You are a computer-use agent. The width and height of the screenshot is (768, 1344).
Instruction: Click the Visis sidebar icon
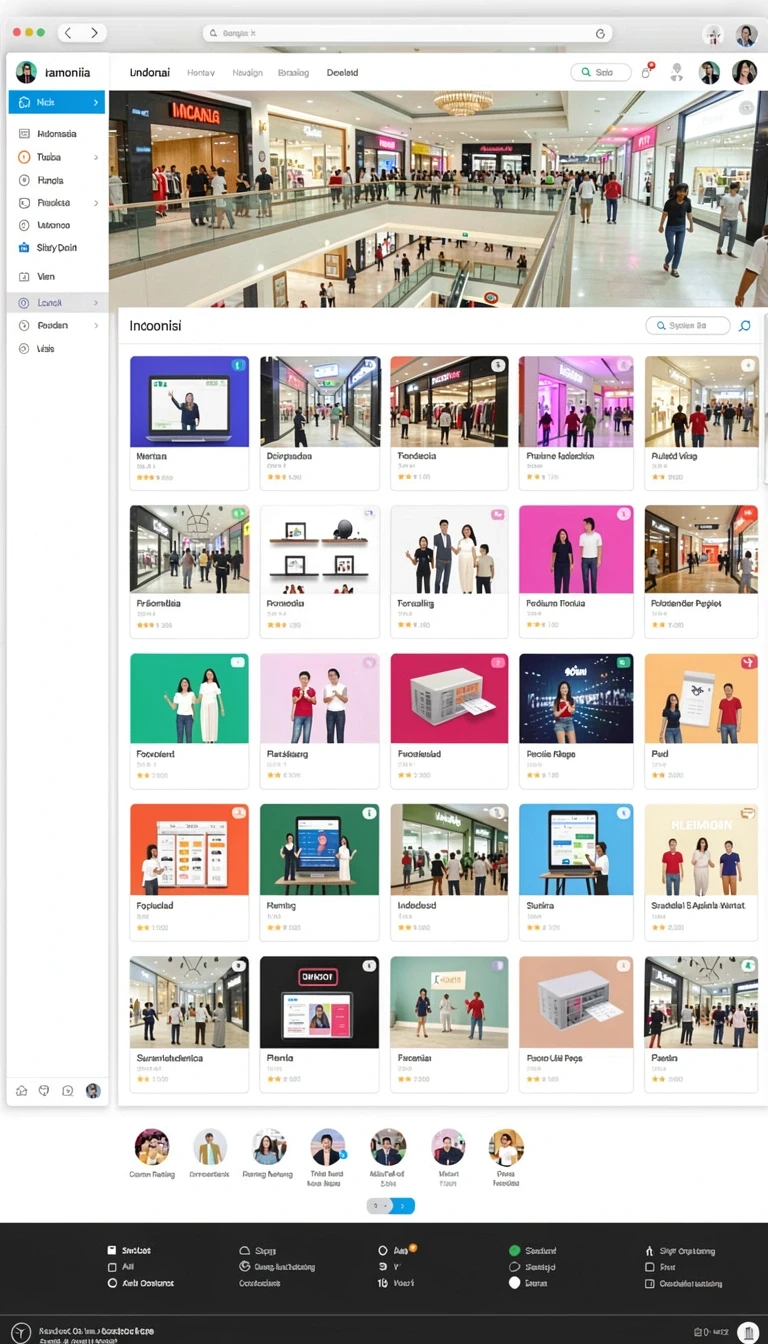(25, 349)
